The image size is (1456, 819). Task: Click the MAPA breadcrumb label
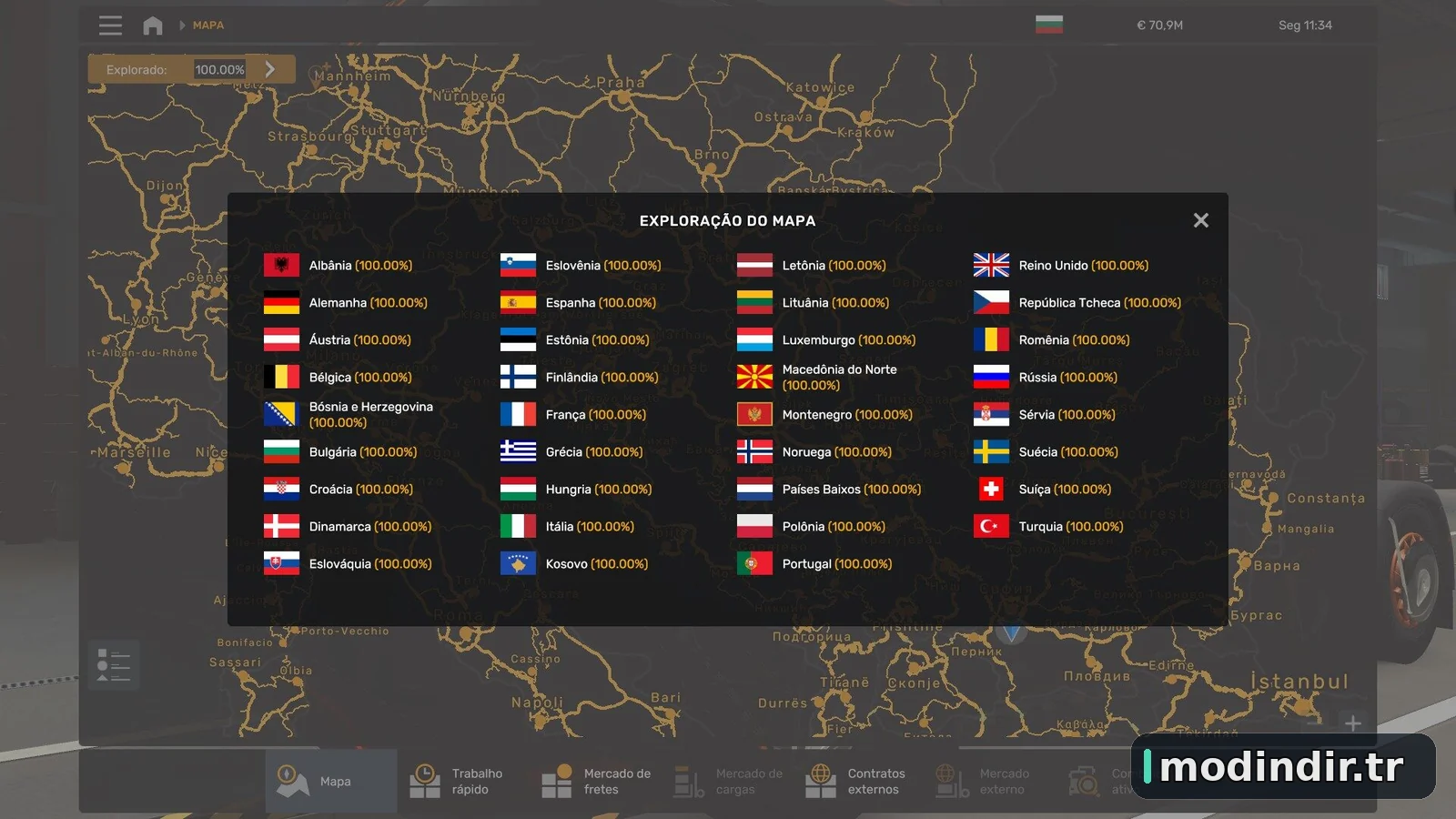tap(208, 25)
